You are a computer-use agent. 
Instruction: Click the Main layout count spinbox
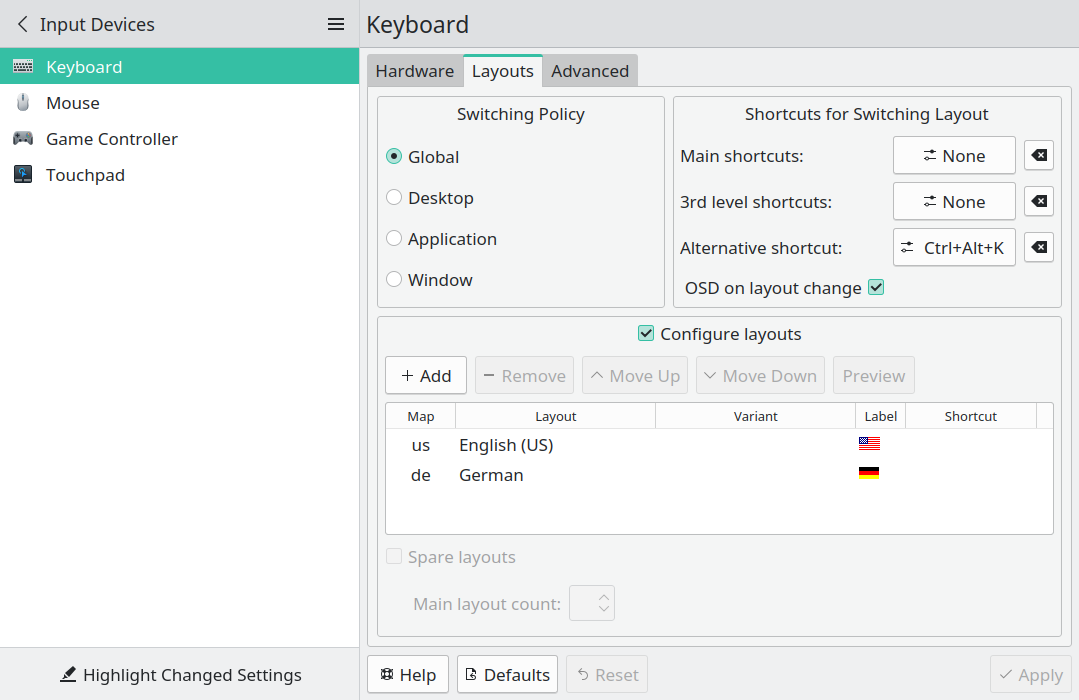tap(592, 604)
